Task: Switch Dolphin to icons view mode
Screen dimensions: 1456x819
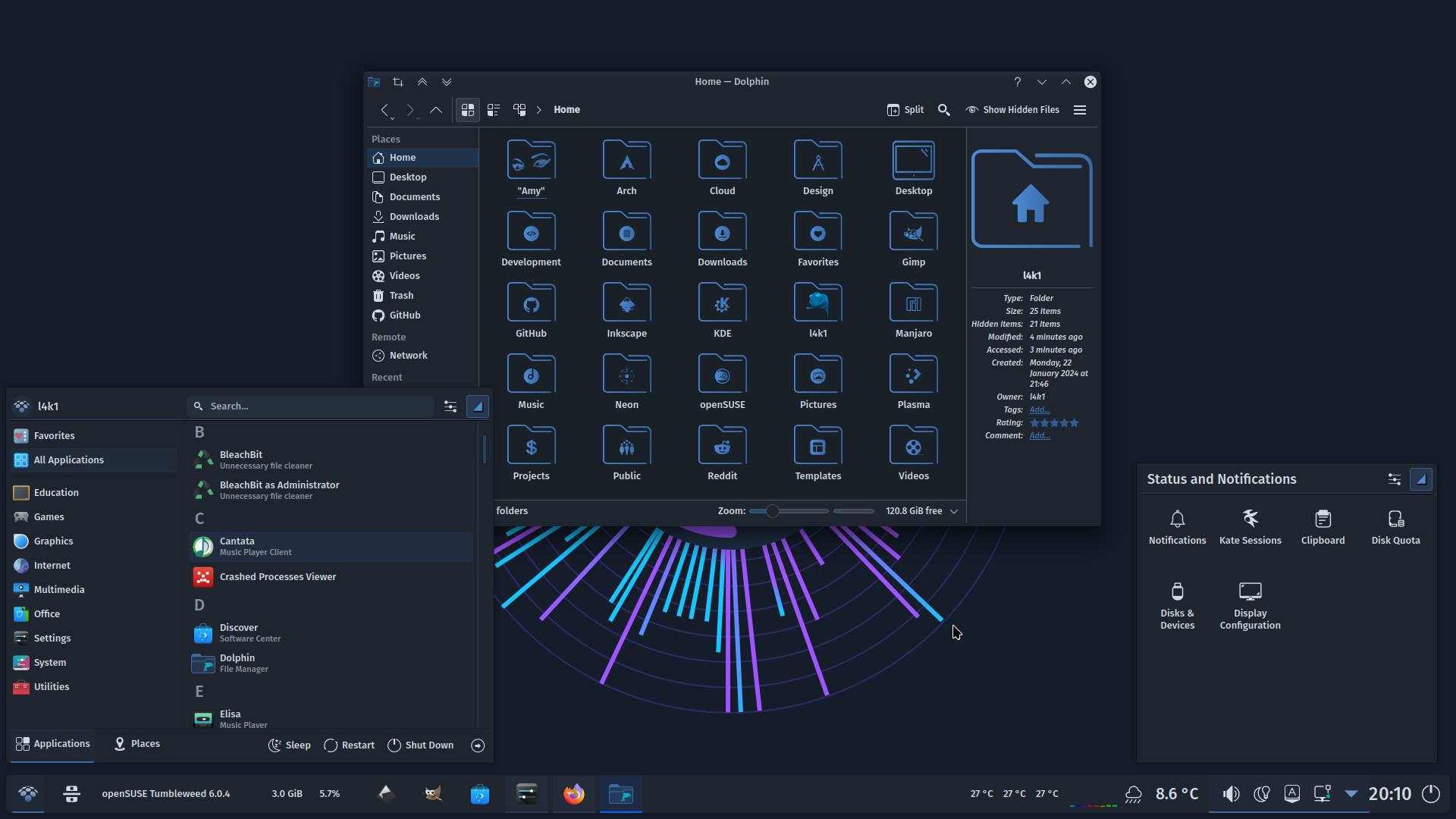Action: click(x=468, y=110)
